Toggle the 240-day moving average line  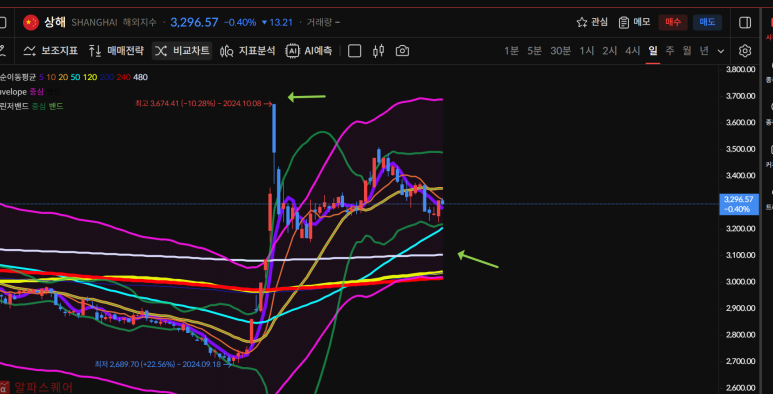123,77
